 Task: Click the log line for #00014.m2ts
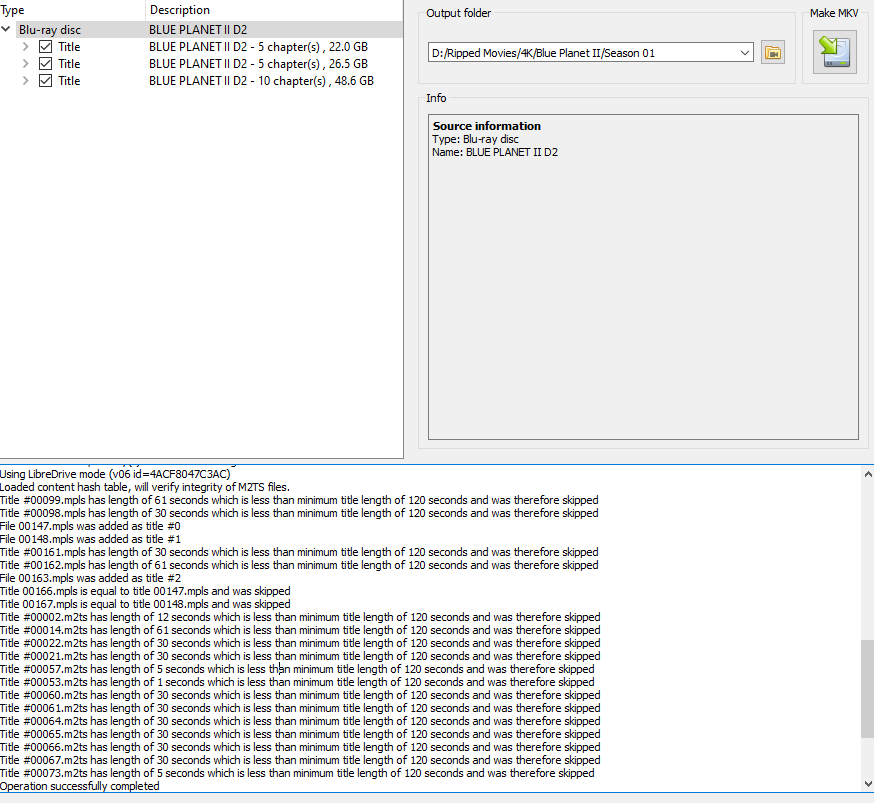click(x=300, y=630)
